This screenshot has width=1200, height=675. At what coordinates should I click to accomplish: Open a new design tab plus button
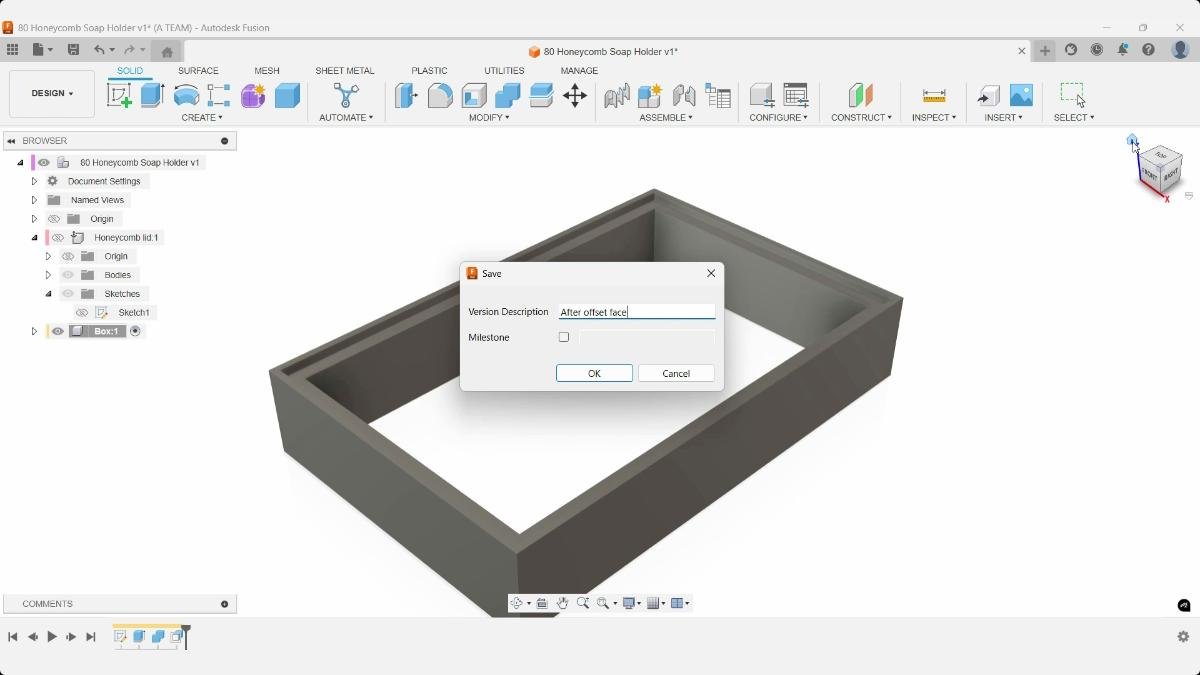(1045, 50)
